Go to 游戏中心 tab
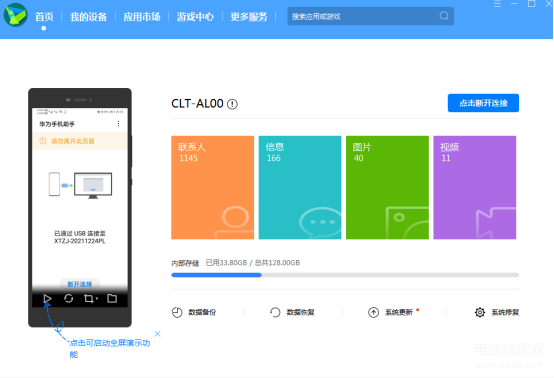 (x=195, y=17)
